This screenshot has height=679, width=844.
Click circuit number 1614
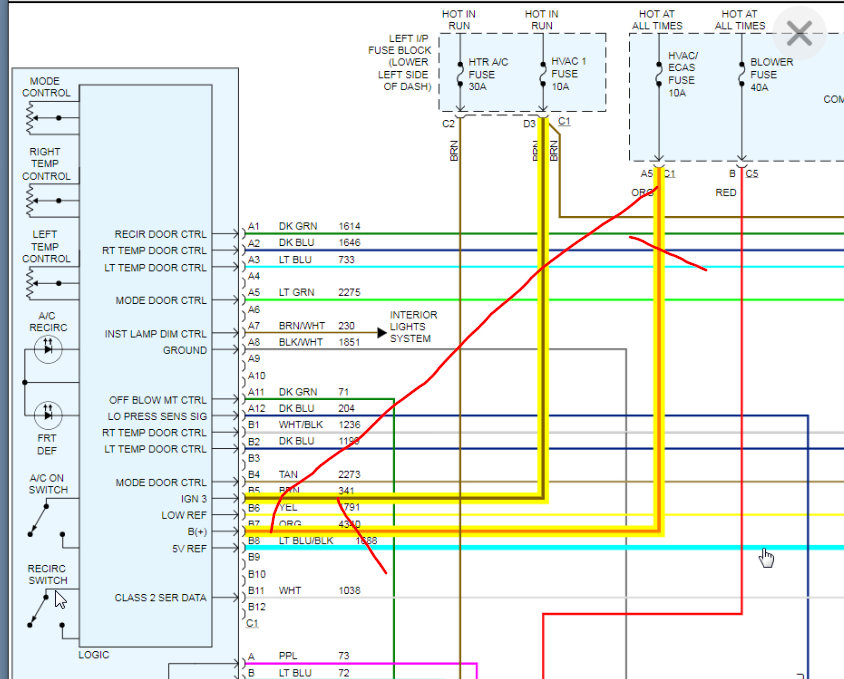tap(349, 226)
